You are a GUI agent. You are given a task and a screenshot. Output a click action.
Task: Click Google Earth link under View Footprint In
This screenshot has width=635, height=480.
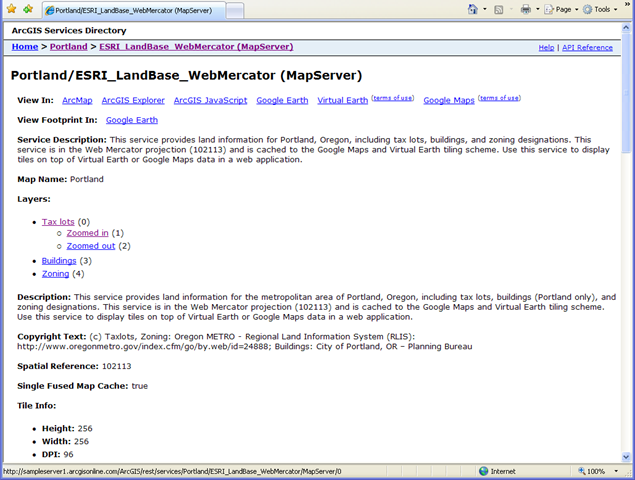pos(132,120)
